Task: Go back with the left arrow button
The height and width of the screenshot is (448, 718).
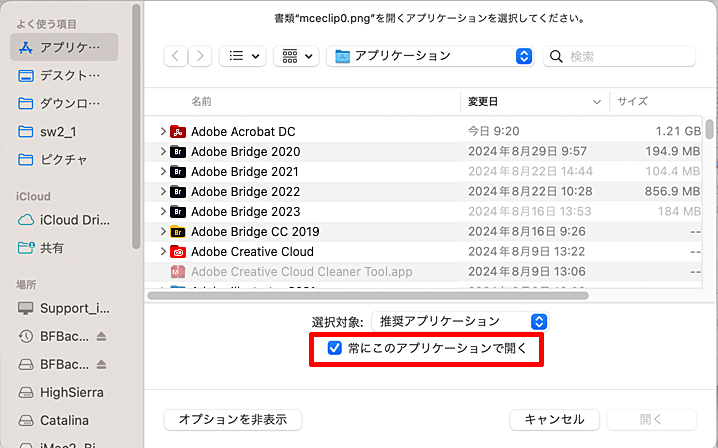Action: click(175, 56)
